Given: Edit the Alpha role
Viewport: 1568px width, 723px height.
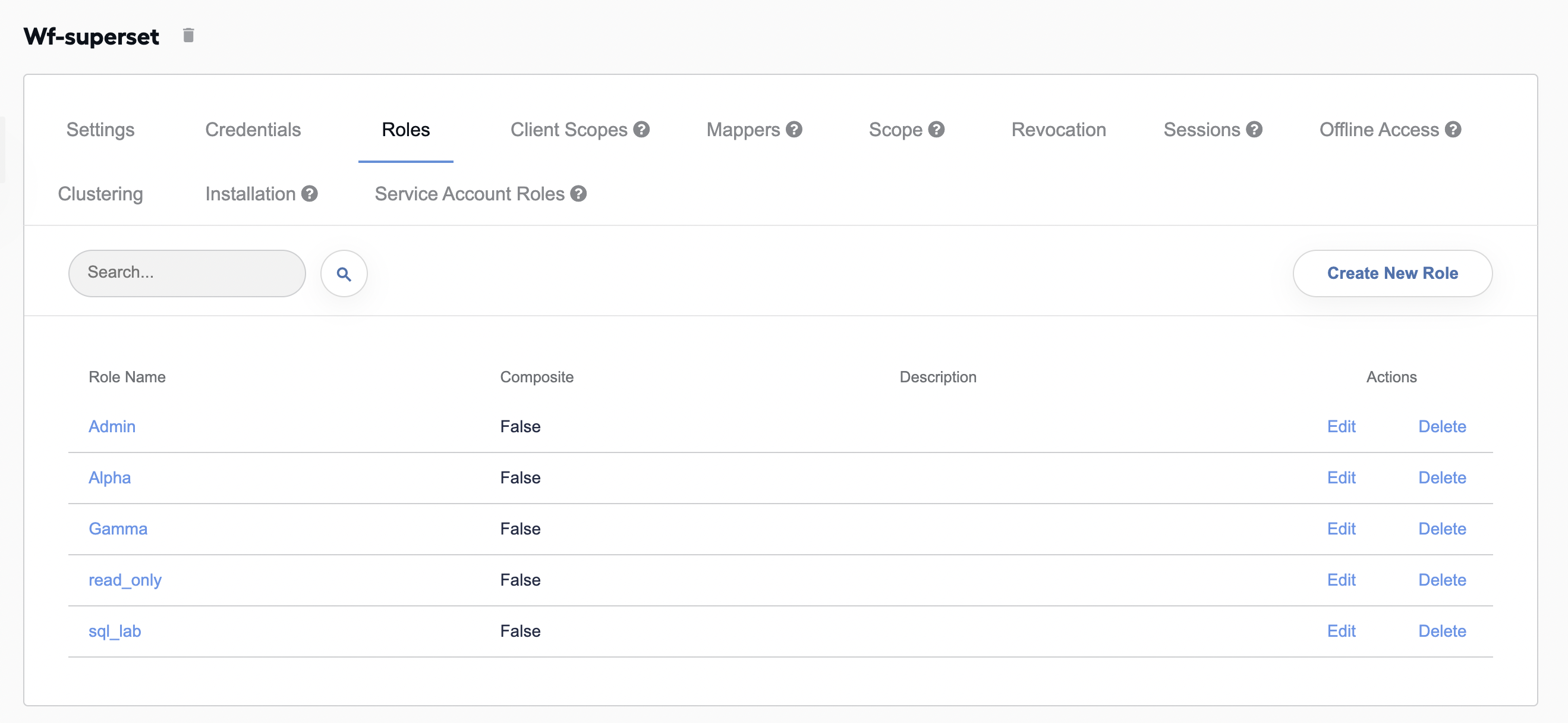Looking at the screenshot, I should coord(1341,477).
